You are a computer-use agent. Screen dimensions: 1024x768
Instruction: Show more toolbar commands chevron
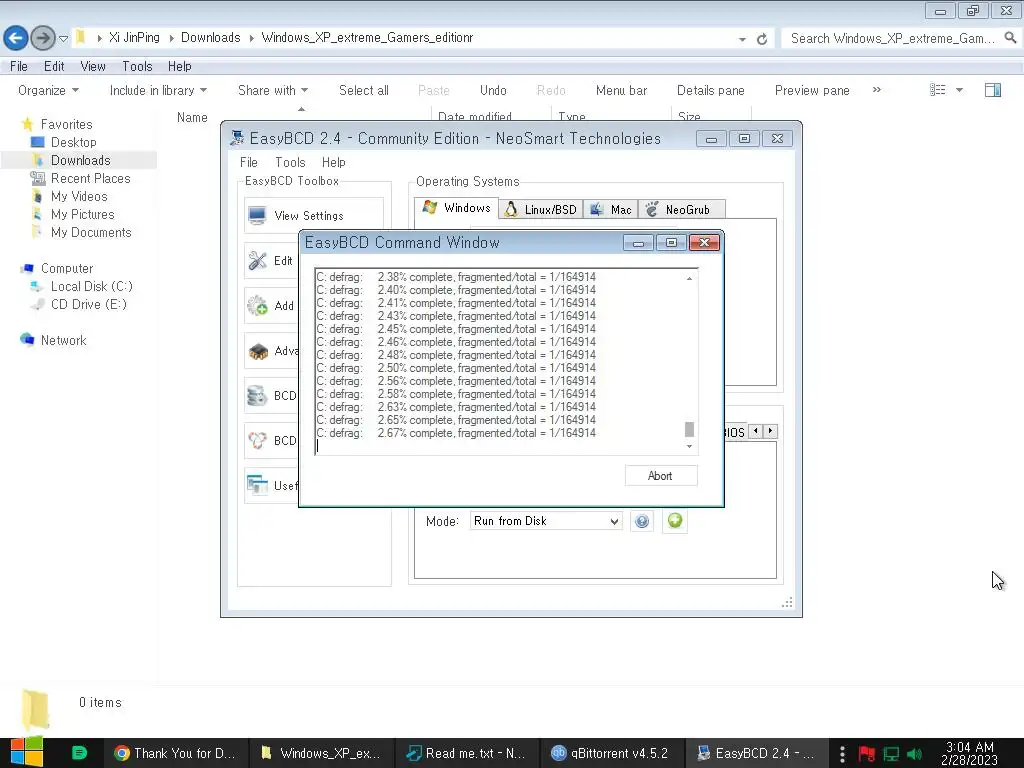click(876, 89)
